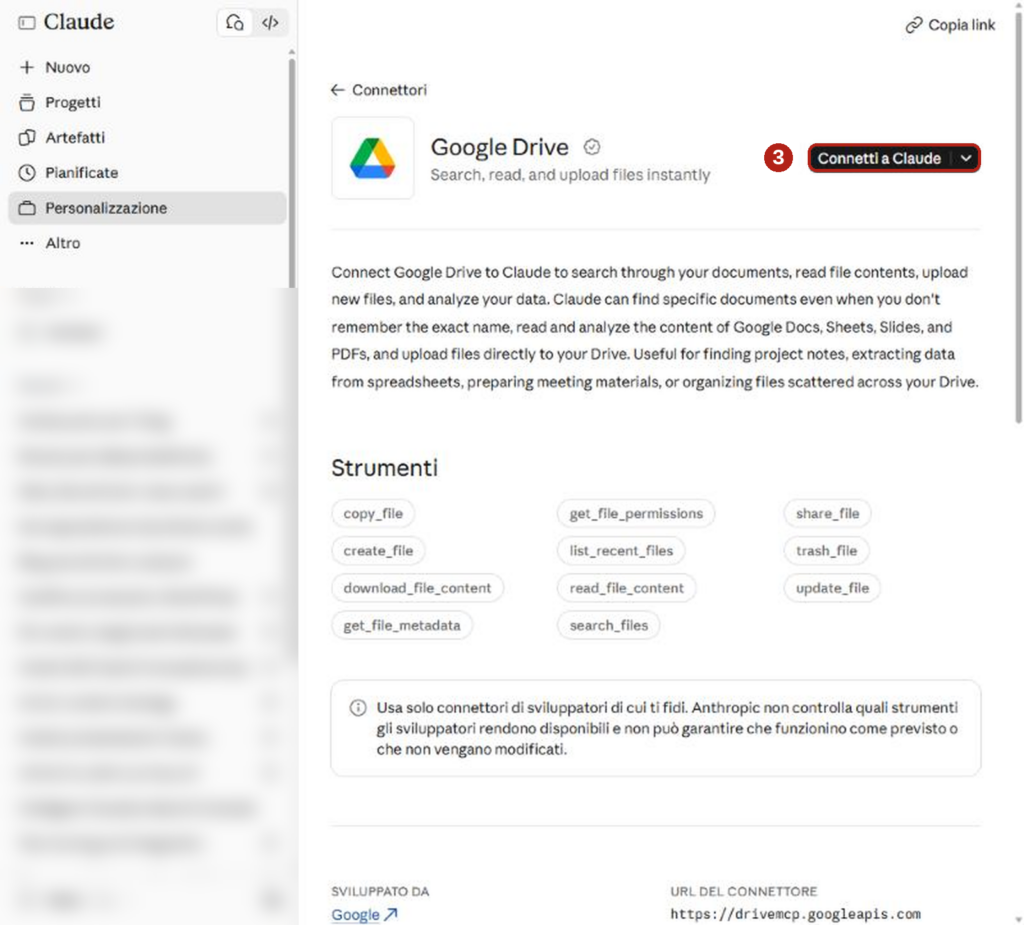Image resolution: width=1024 pixels, height=925 pixels.
Task: Click the chain link icon by Copia link
Action: (x=914, y=25)
